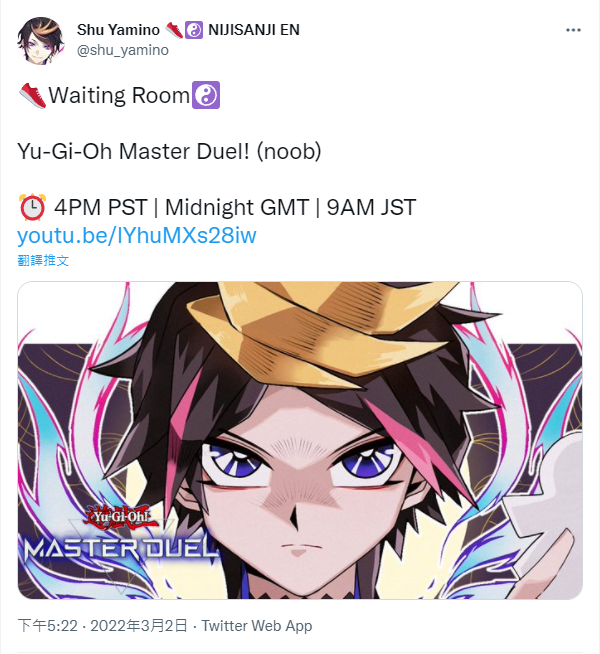The height and width of the screenshot is (654, 600).
Task: Click the sneaker emoji in display name
Action: [173, 30]
